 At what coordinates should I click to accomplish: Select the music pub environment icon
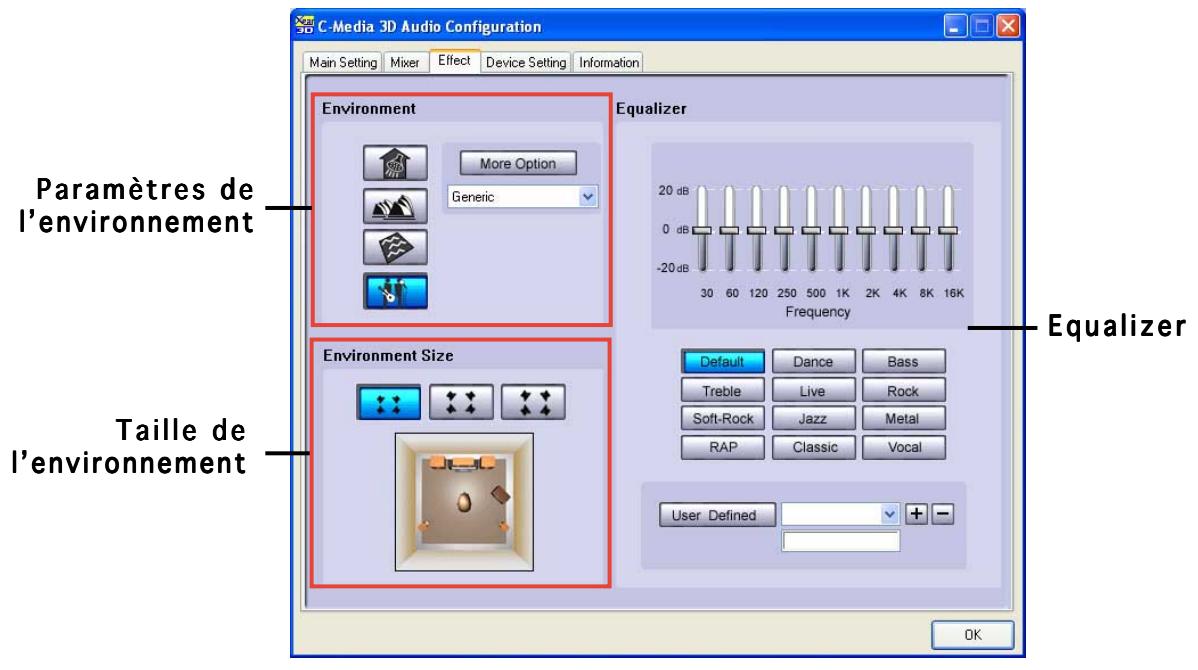pos(395,291)
